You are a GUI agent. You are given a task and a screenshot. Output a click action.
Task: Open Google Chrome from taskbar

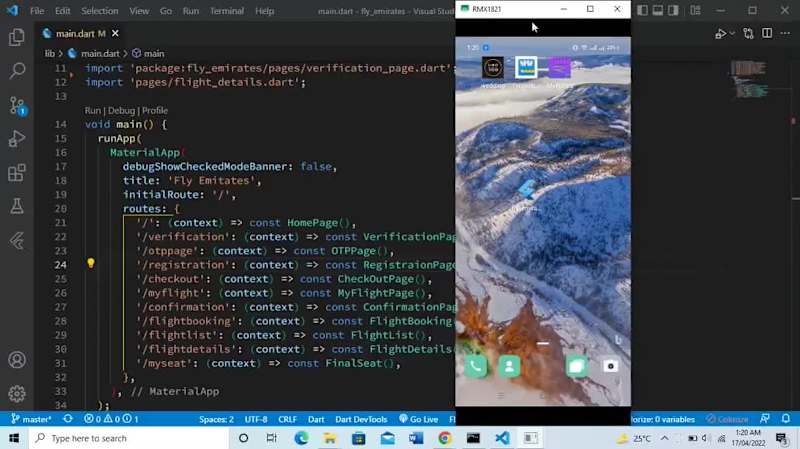[x=444, y=438]
